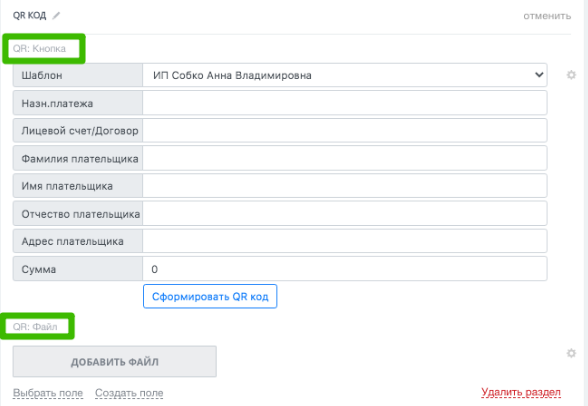The height and width of the screenshot is (406, 588).
Task: Edit the QR: Кнопка field name
Action: pyautogui.click(x=44, y=49)
